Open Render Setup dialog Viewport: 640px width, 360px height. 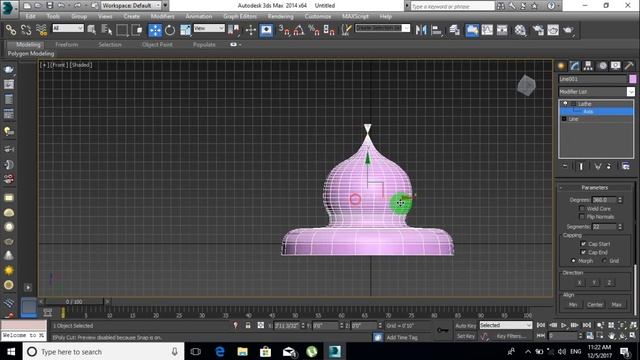[x=538, y=30]
